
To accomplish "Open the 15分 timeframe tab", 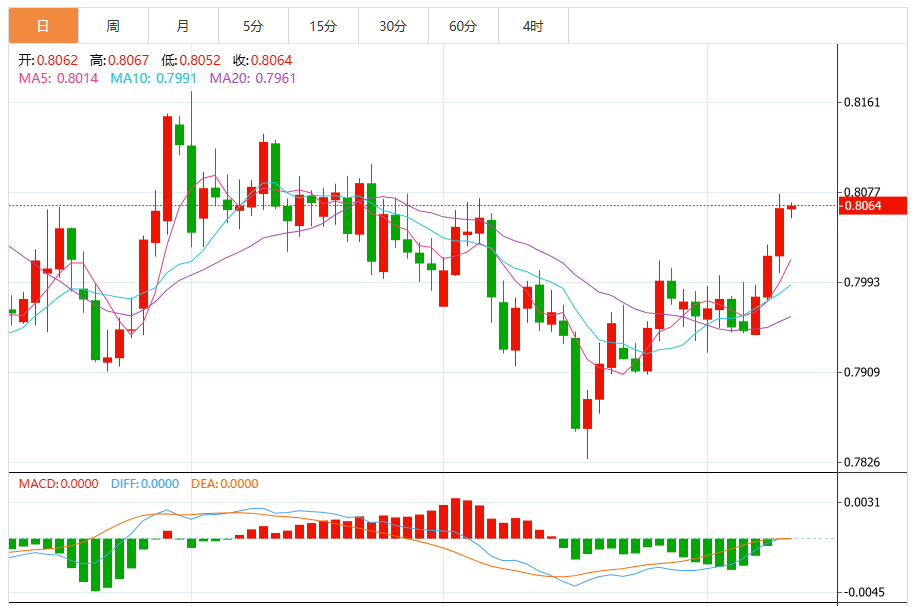I will [323, 26].
